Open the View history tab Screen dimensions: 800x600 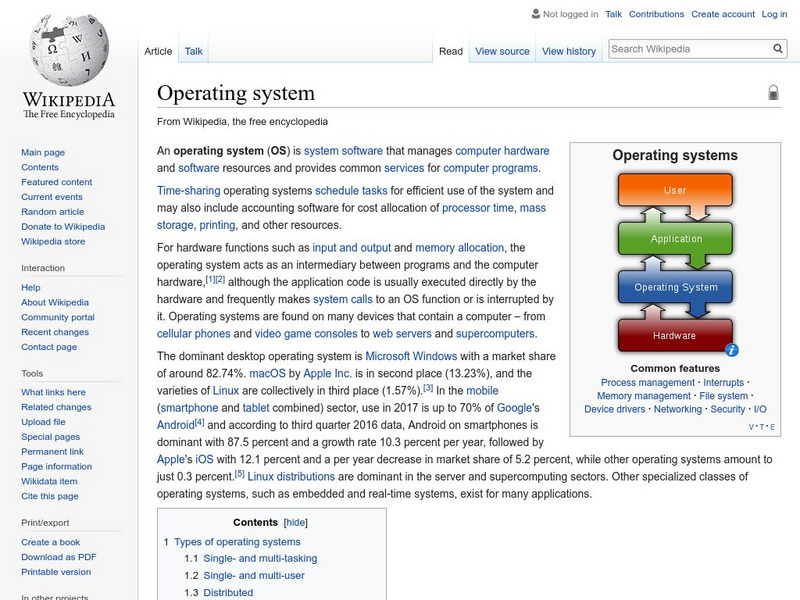click(x=569, y=51)
